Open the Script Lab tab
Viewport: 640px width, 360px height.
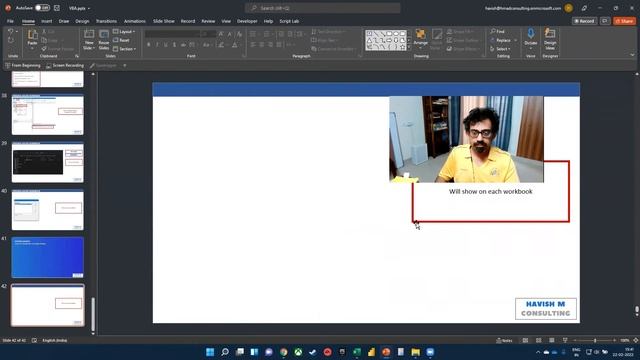point(289,21)
